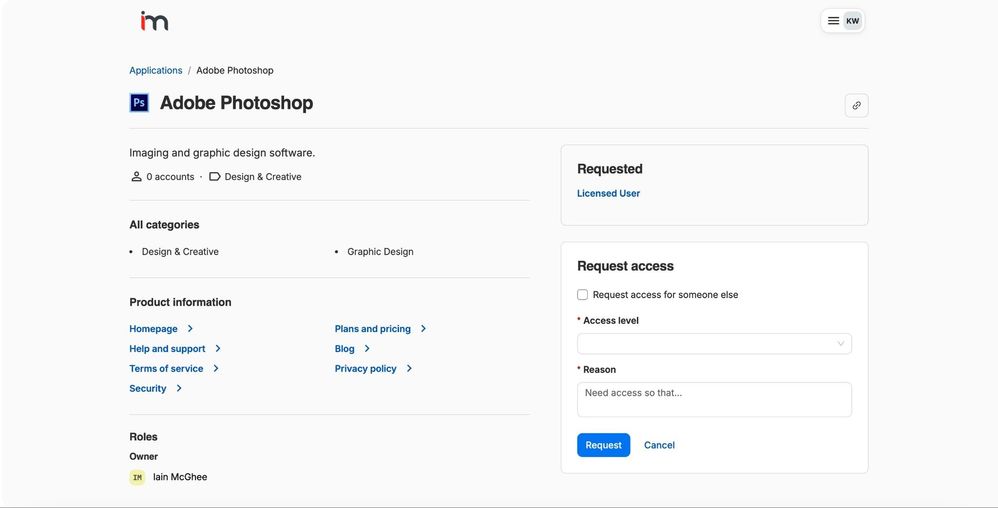Image resolution: width=998 pixels, height=508 pixels.
Task: Enable Request access for someone else checkbox
Action: pos(583,295)
